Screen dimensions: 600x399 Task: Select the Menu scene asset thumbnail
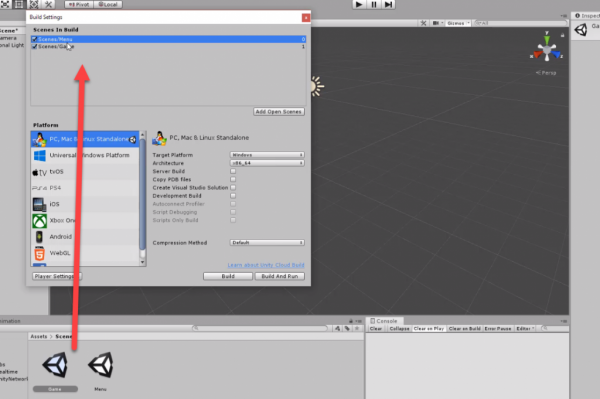101,365
